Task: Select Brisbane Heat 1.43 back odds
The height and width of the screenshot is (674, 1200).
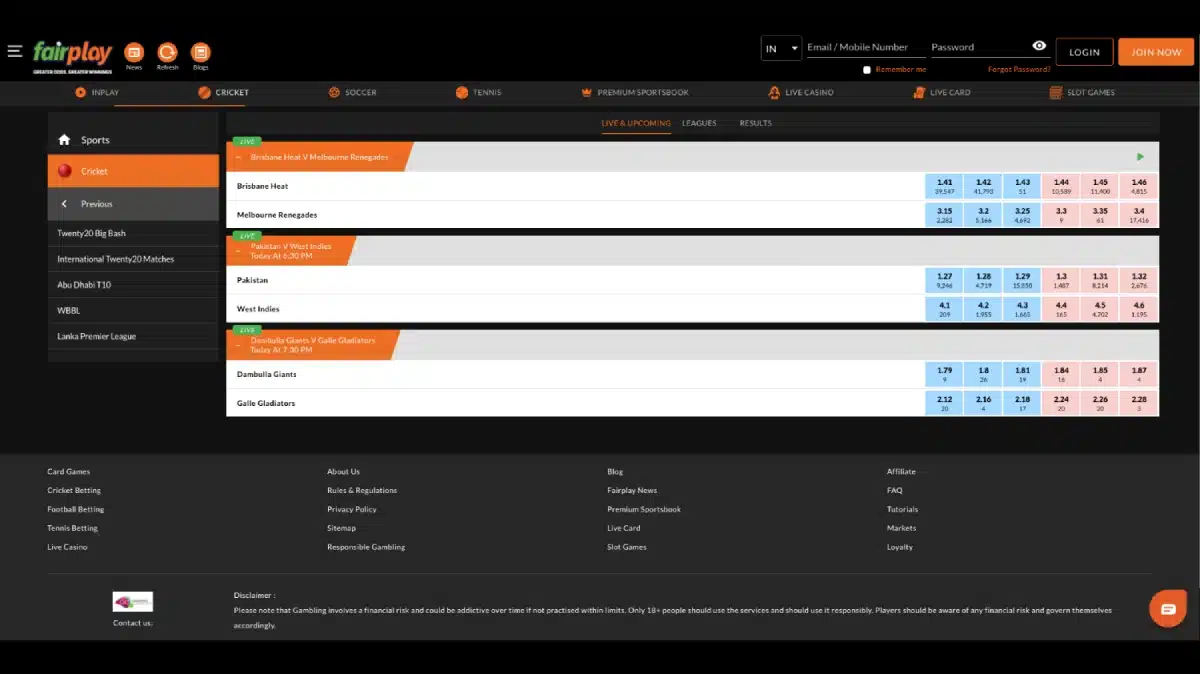Action: click(1022, 186)
